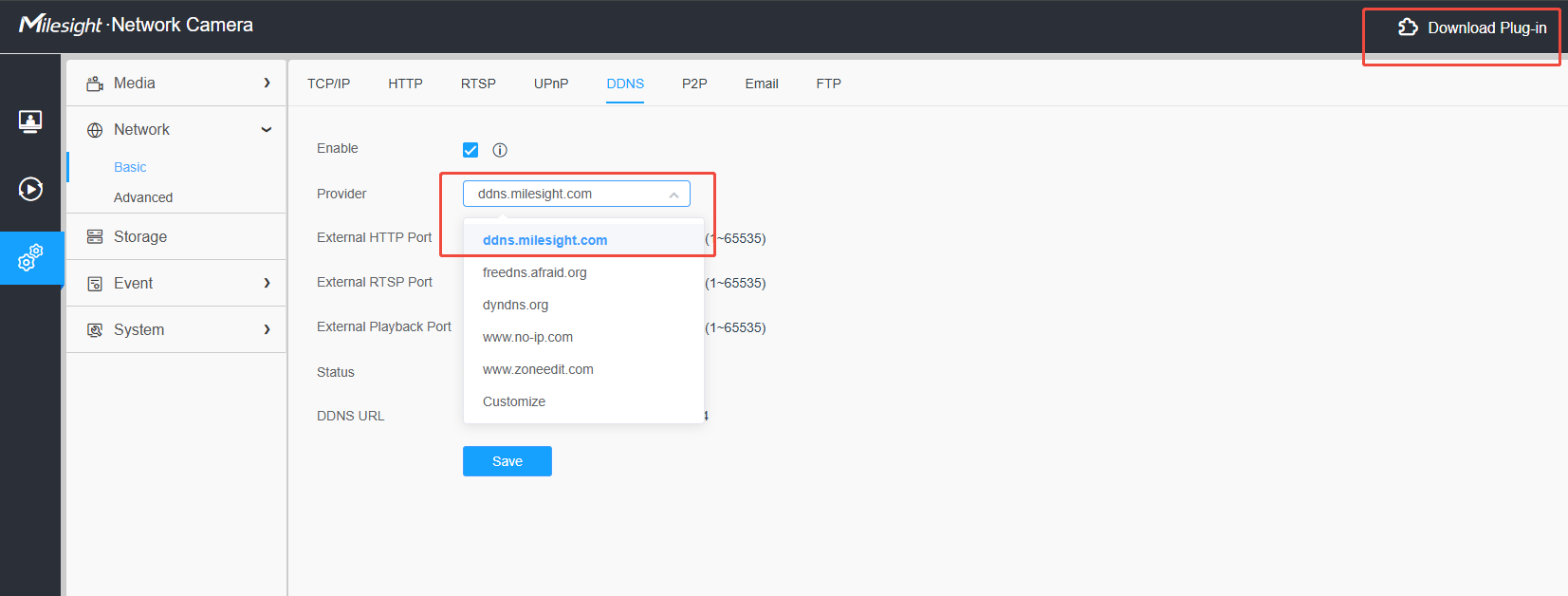Image resolution: width=1568 pixels, height=596 pixels.
Task: Switch to the HTTP tab
Action: 405,84
